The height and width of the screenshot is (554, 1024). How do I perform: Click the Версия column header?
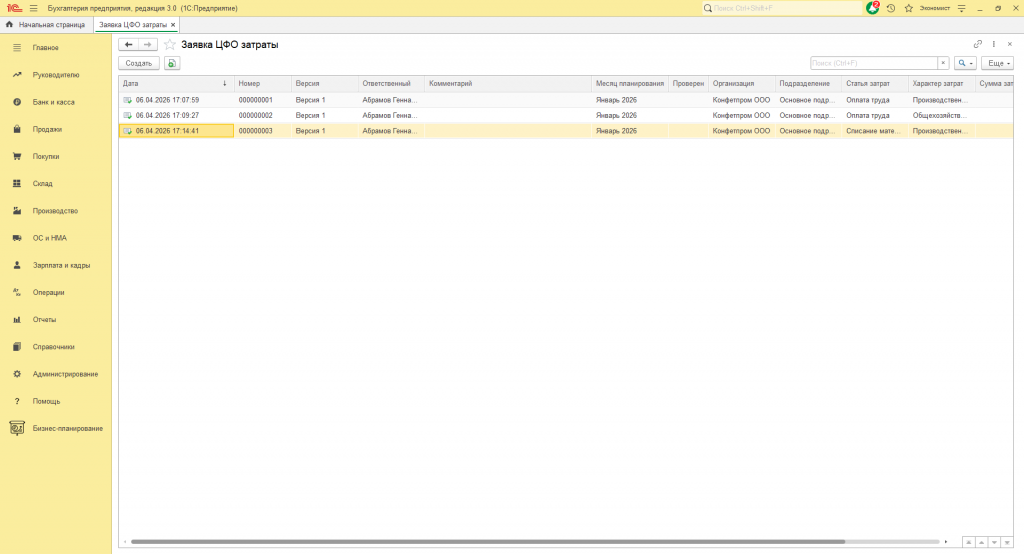click(x=325, y=84)
